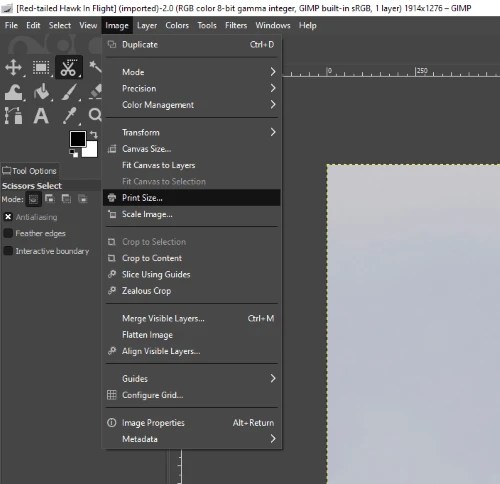Enable Feather edges option
This screenshot has height=484, width=500.
[8, 233]
